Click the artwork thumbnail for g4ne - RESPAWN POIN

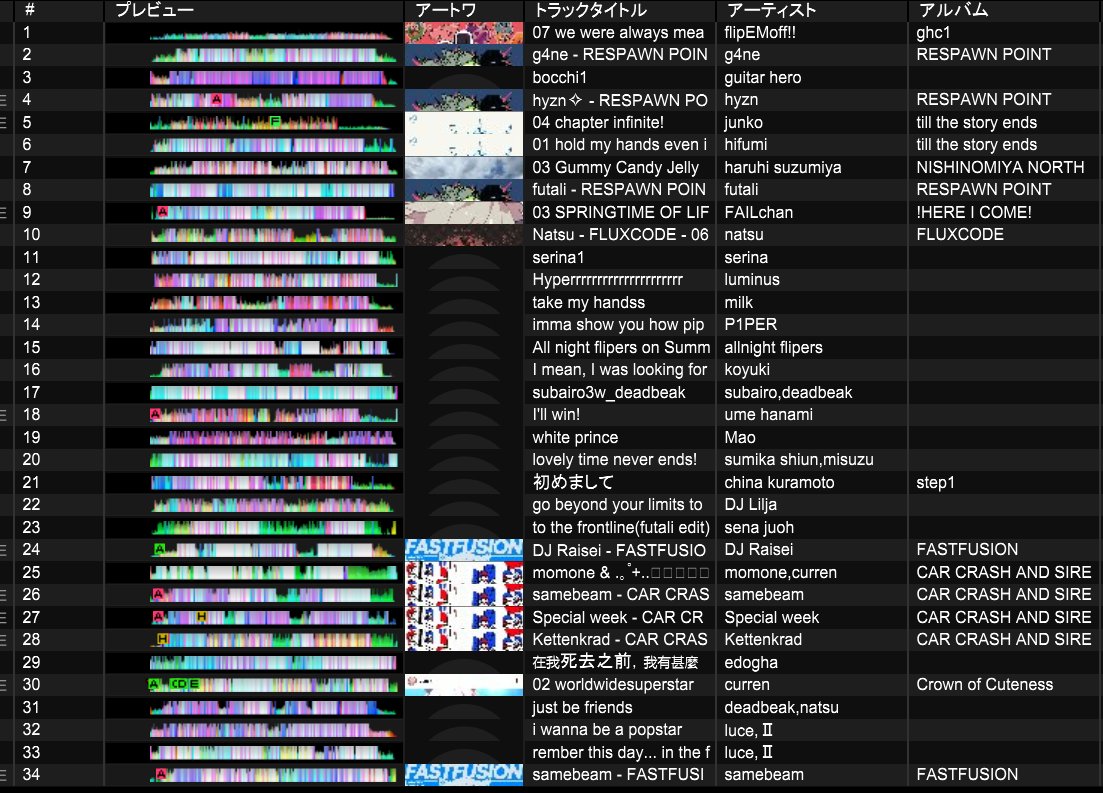[464, 55]
